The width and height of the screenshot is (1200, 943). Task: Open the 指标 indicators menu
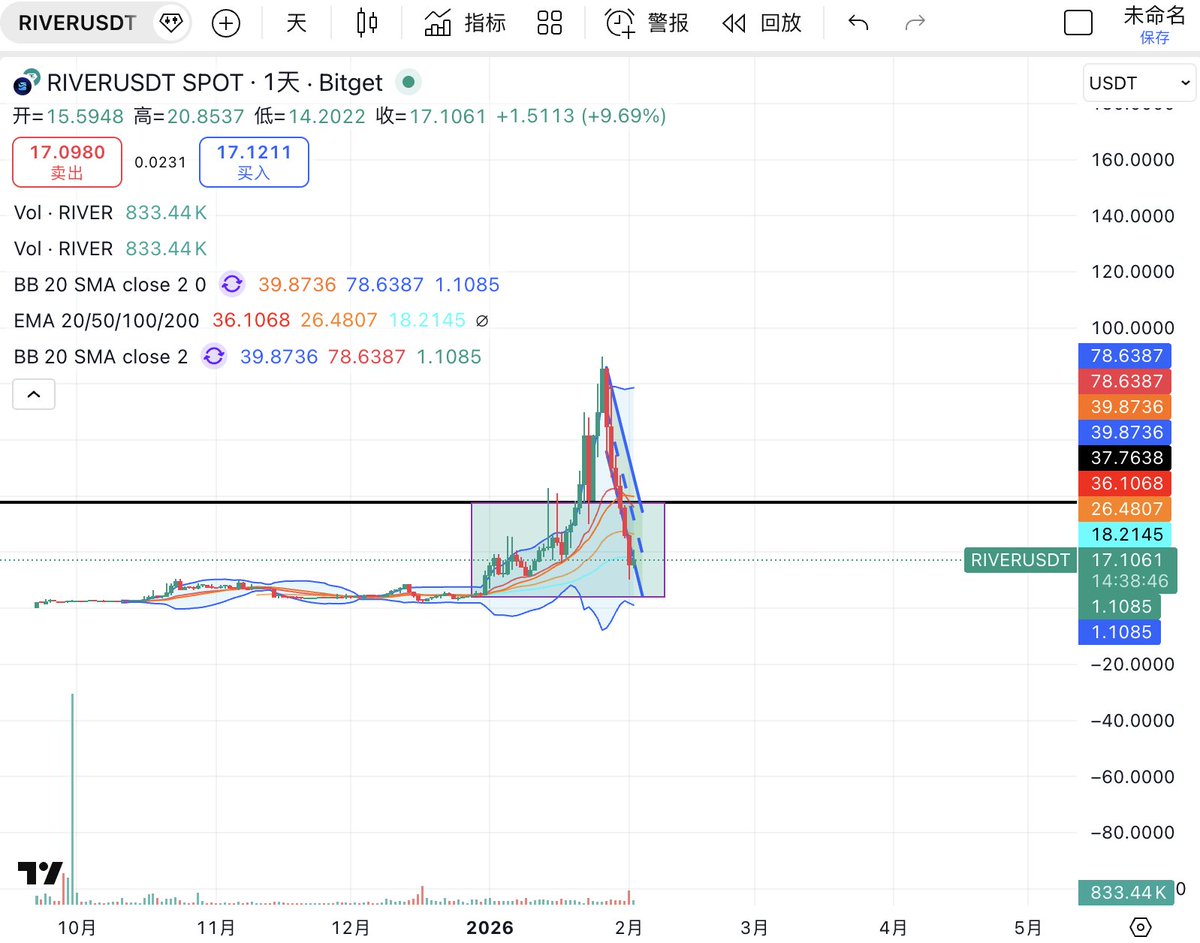click(465, 23)
